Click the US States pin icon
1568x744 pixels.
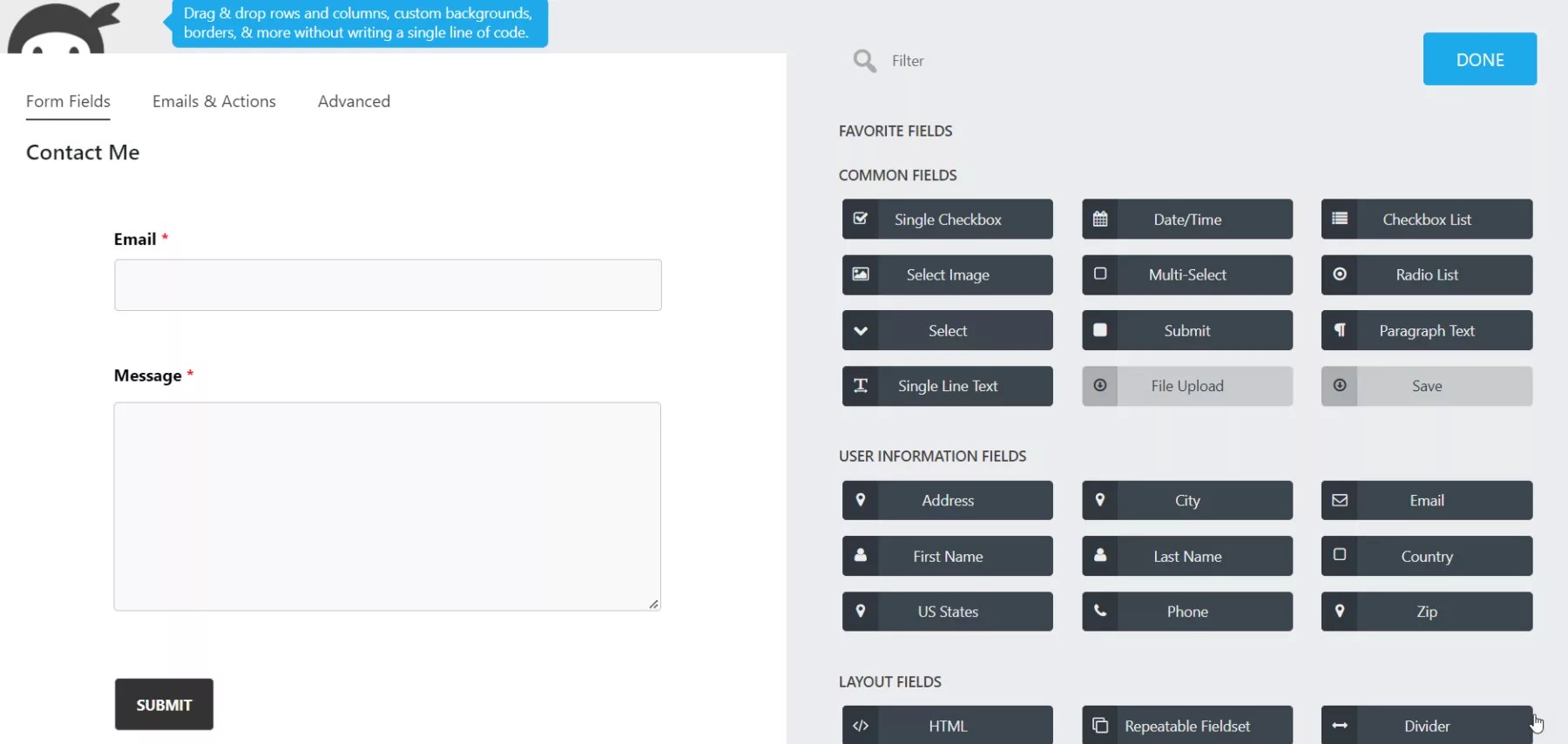[x=861, y=611]
